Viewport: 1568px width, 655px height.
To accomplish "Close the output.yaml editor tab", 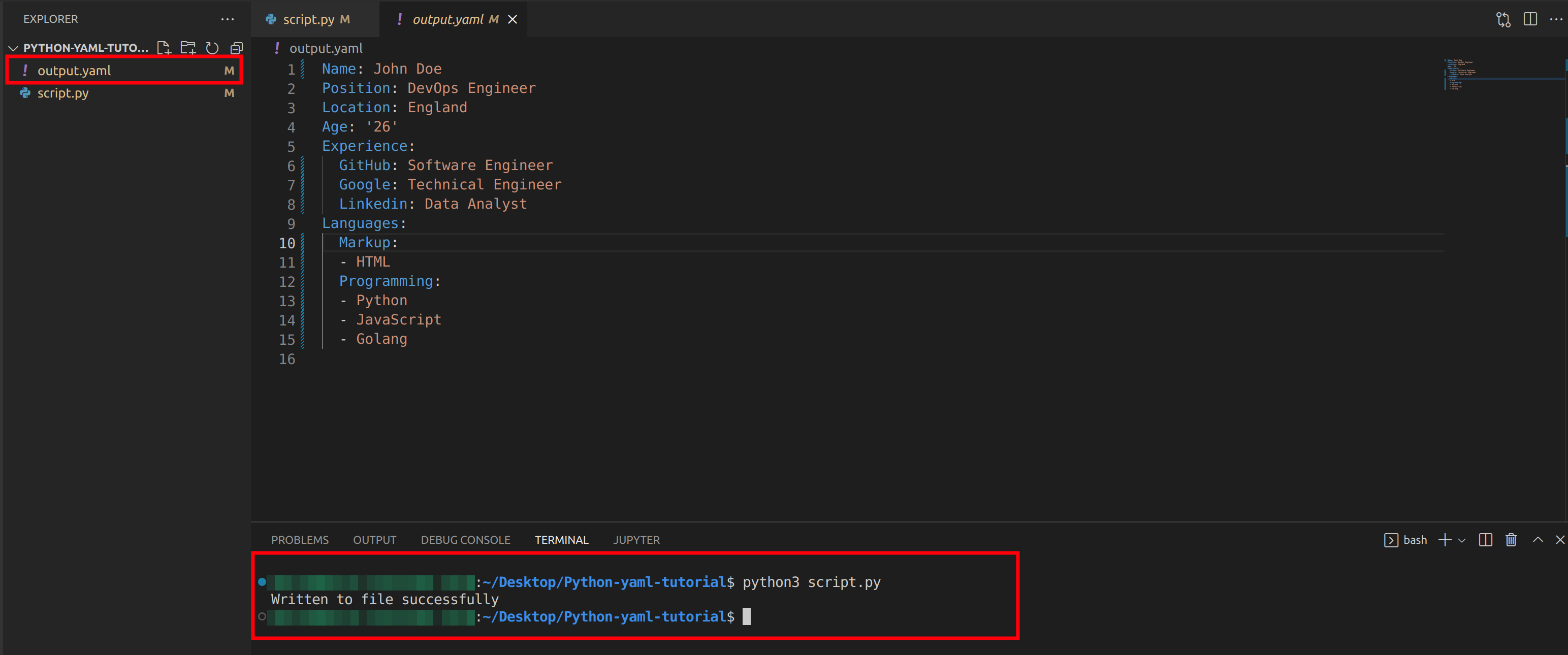I will [512, 19].
